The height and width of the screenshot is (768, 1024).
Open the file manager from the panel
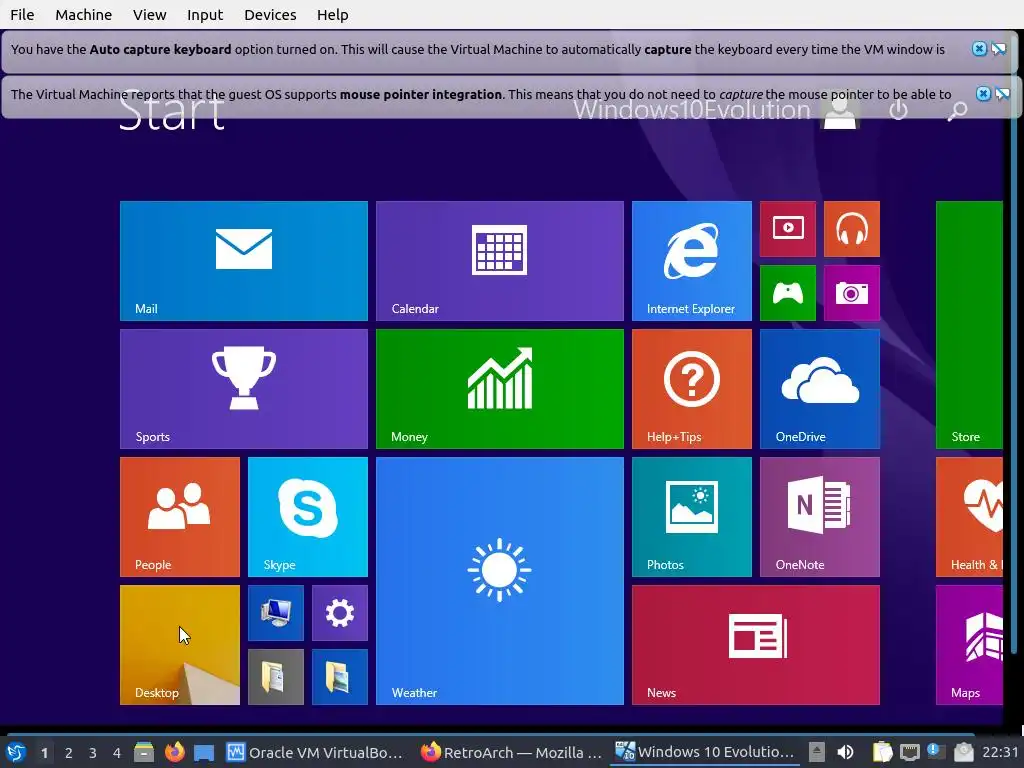click(144, 752)
